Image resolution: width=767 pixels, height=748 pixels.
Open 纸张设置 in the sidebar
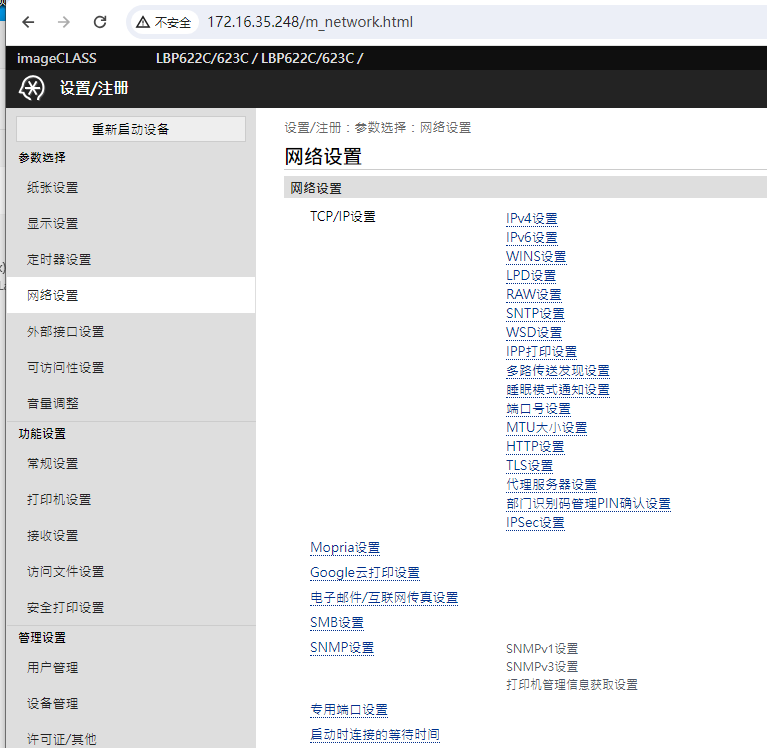tap(53, 187)
